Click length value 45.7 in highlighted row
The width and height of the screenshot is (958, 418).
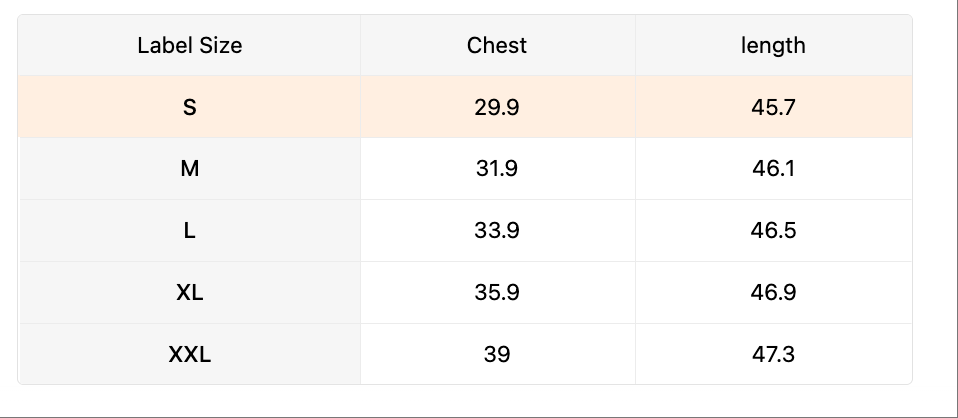(x=773, y=107)
